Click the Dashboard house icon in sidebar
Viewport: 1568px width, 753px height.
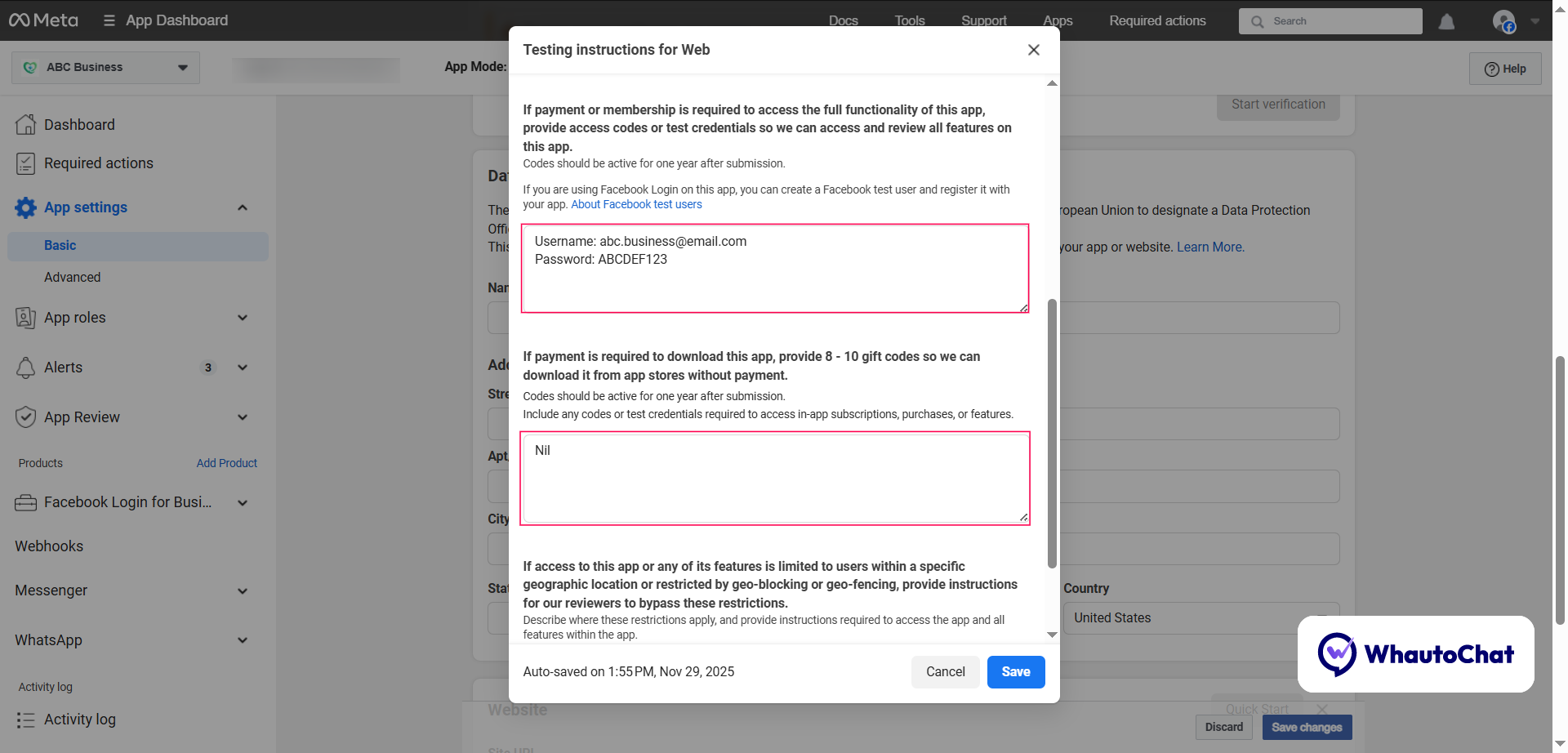pyautogui.click(x=25, y=124)
